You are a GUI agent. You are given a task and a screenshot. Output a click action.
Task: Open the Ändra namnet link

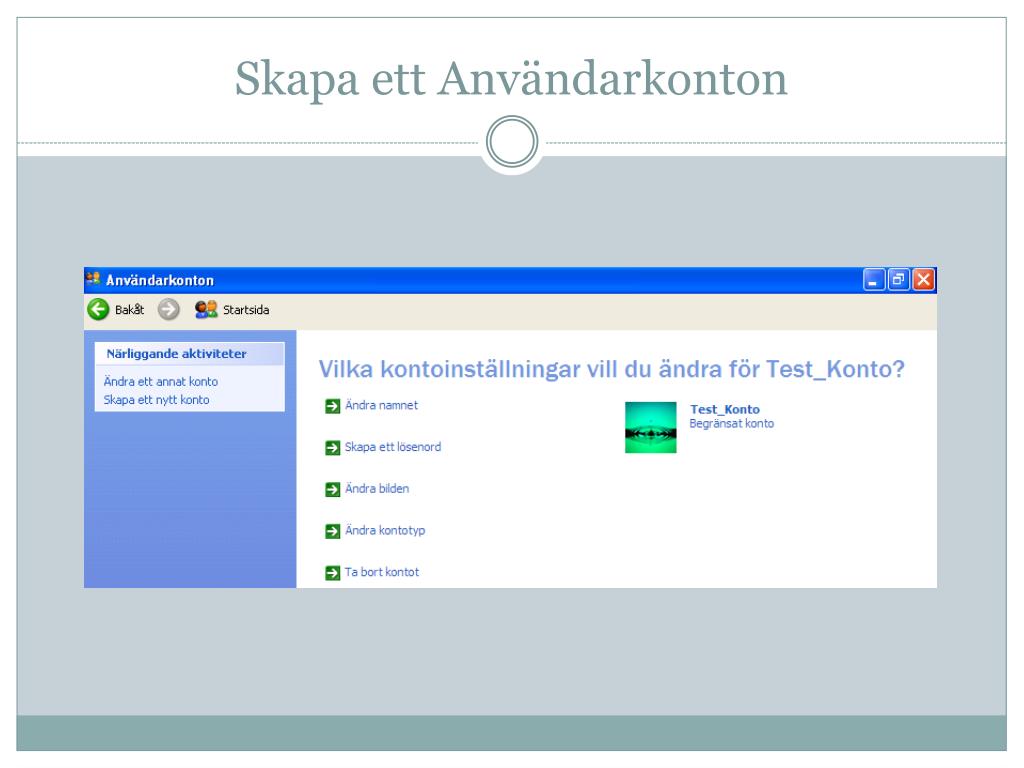click(x=381, y=405)
